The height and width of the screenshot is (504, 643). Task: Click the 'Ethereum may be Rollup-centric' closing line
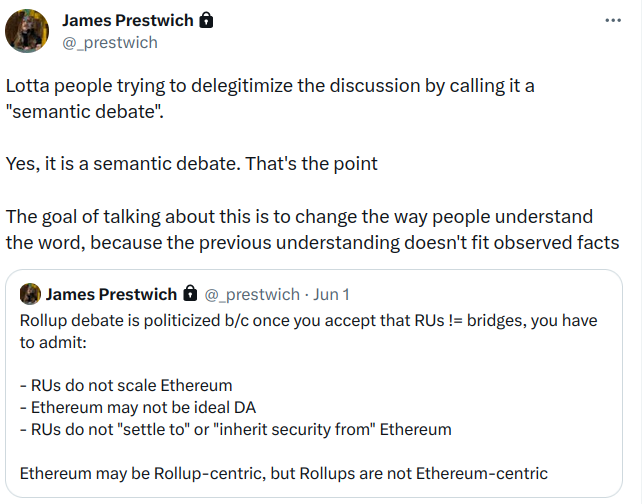click(x=284, y=473)
